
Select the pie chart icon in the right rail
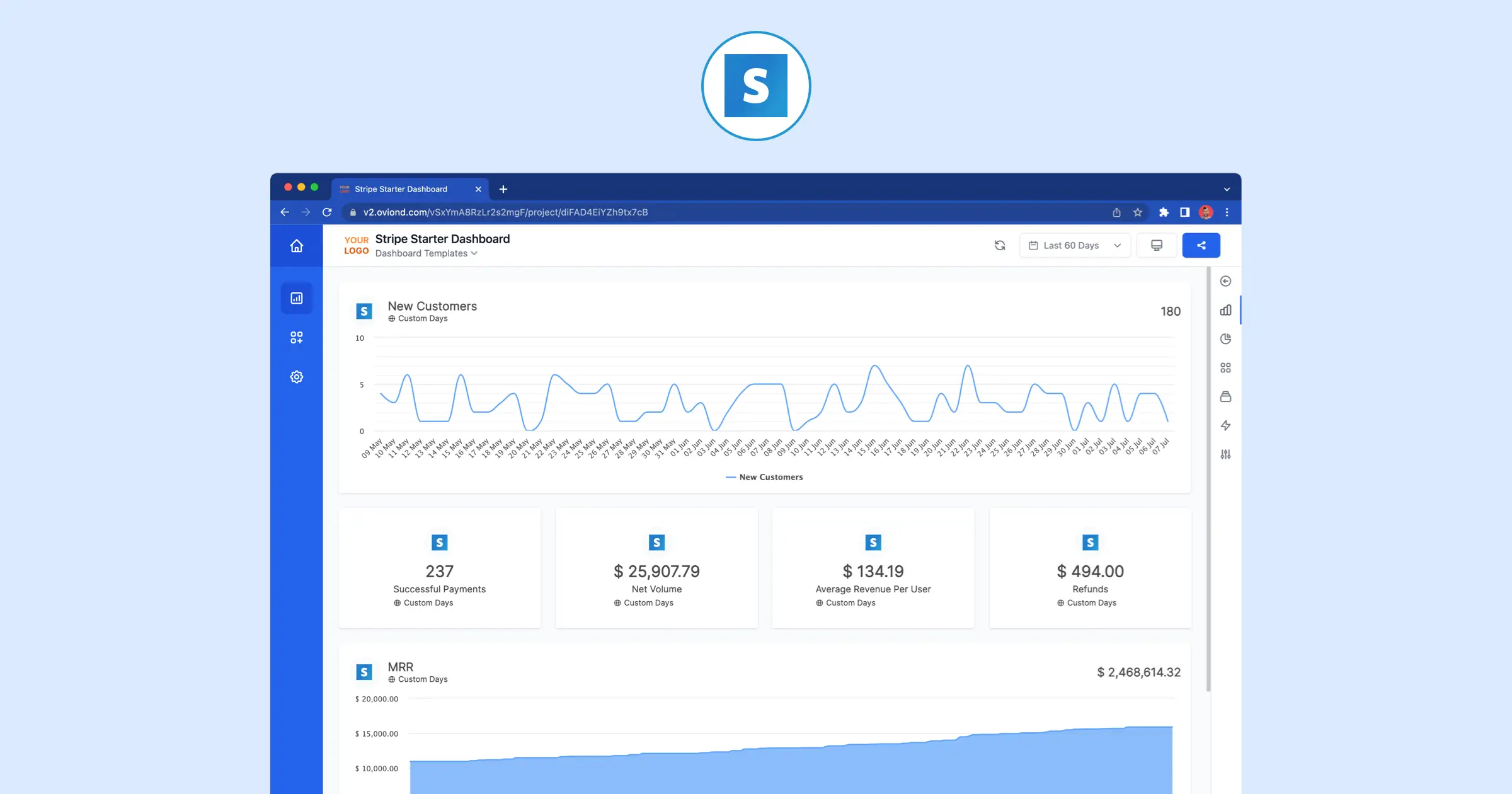pyautogui.click(x=1225, y=339)
